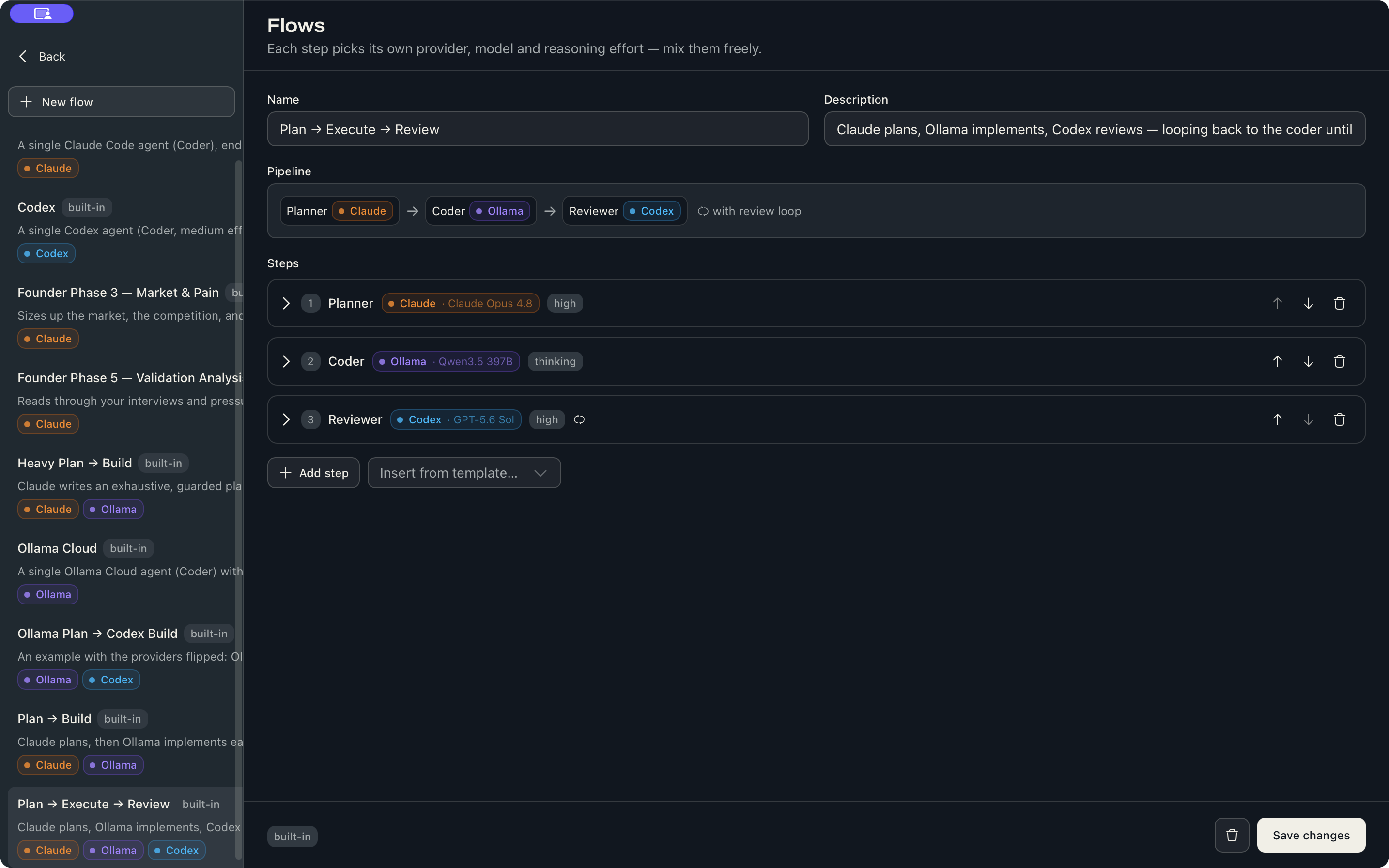The image size is (1389, 868).
Task: Delete the Reviewer step
Action: pos(1339,419)
